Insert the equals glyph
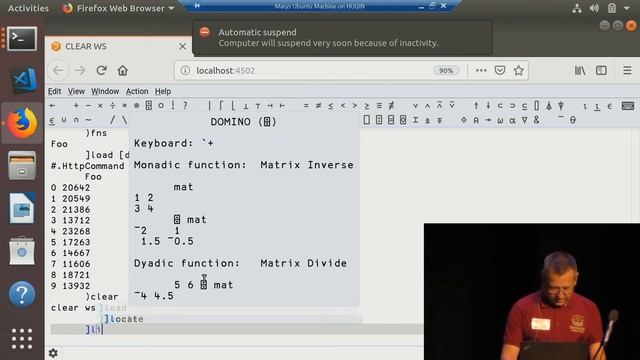 306,106
